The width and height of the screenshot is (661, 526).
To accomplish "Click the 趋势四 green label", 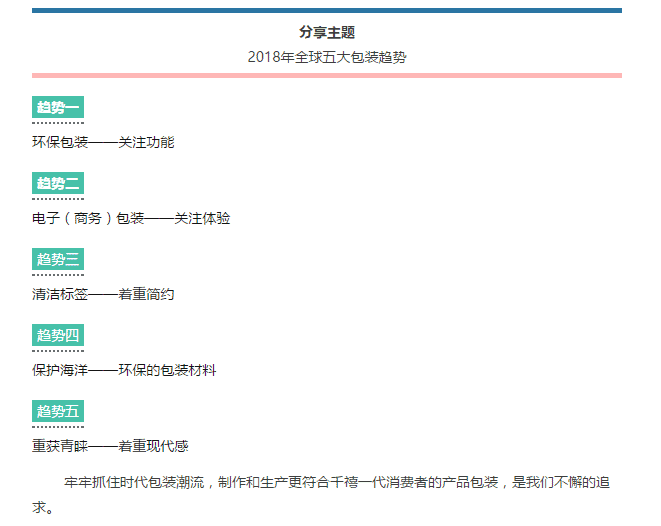I will (x=58, y=335).
